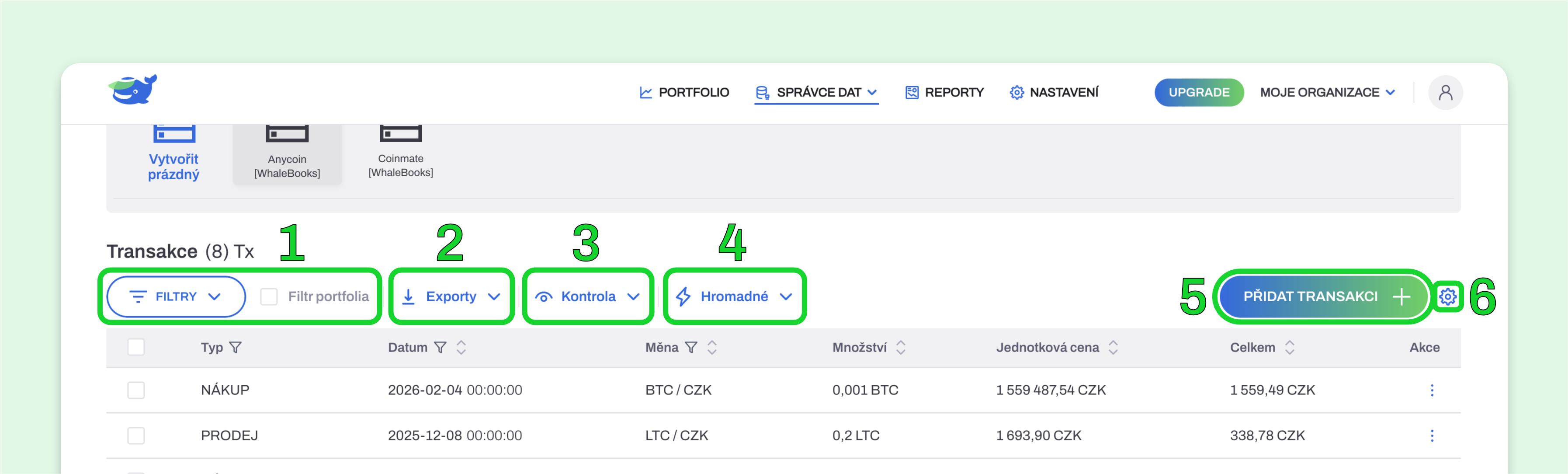Sort by Celkem column arrows
Screen dimensions: 1568x474
(x=1290, y=347)
